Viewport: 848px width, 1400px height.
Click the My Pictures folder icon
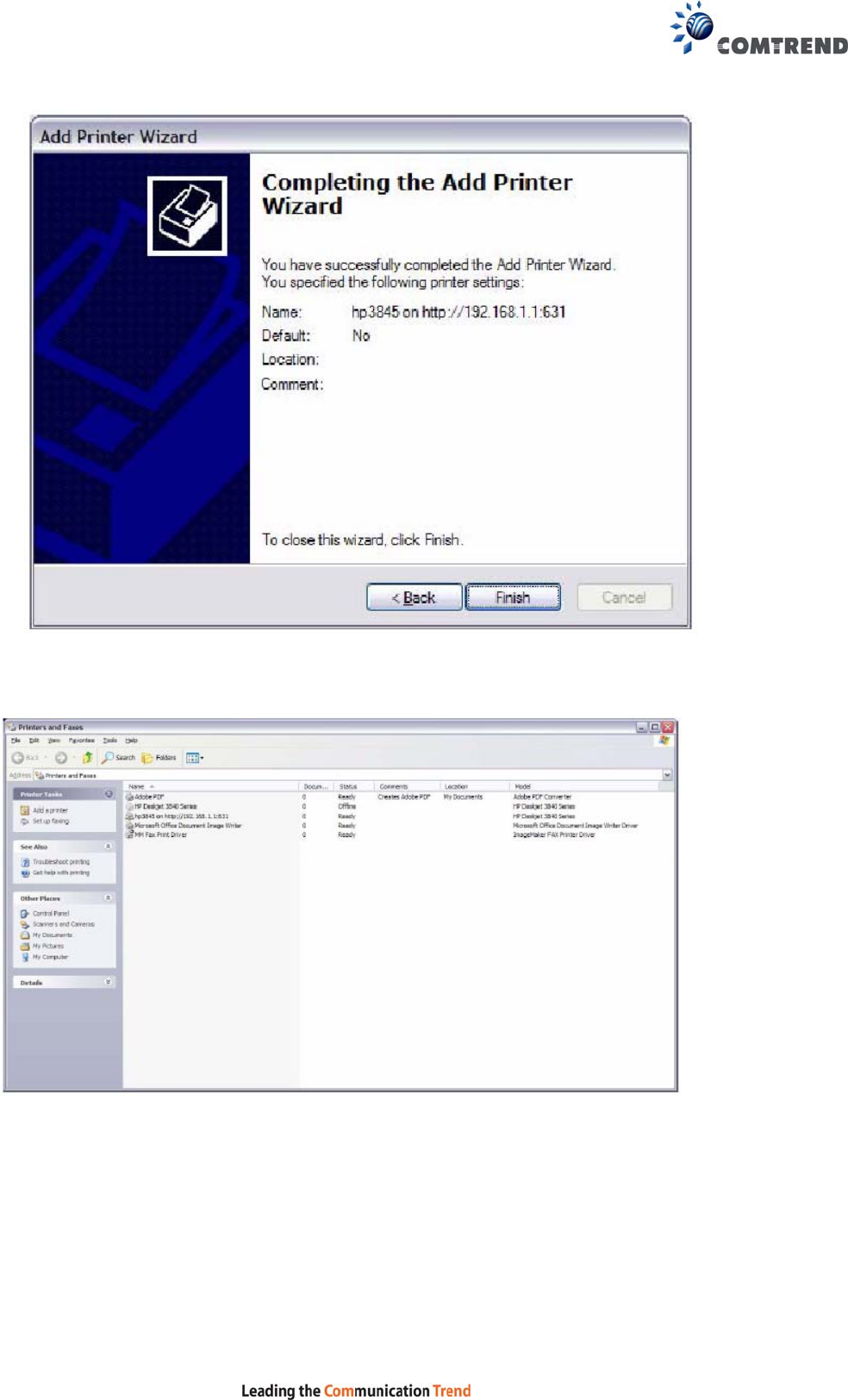tap(25, 947)
